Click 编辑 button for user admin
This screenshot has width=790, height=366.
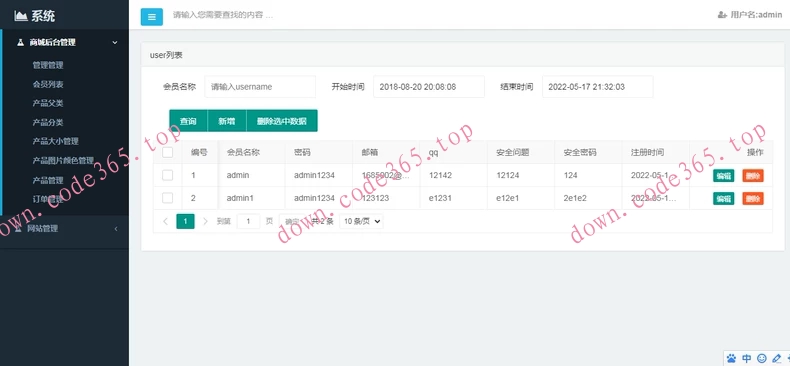pos(723,176)
